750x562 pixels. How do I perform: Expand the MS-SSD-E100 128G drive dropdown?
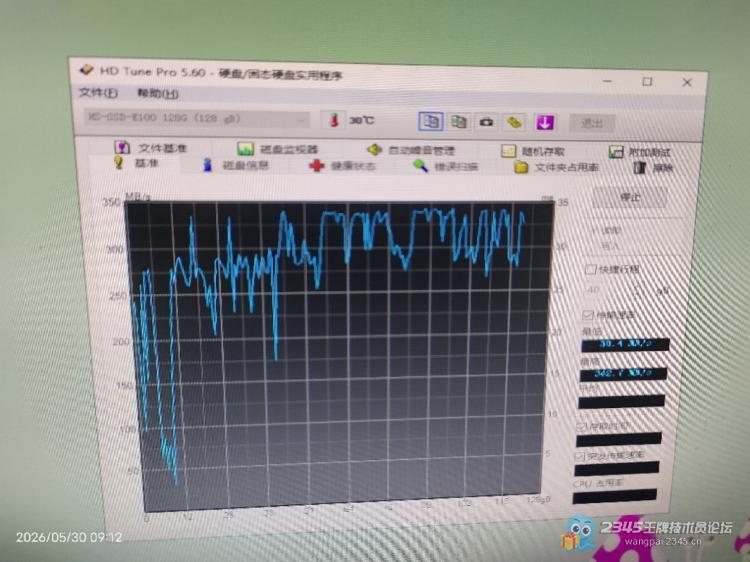197,119
